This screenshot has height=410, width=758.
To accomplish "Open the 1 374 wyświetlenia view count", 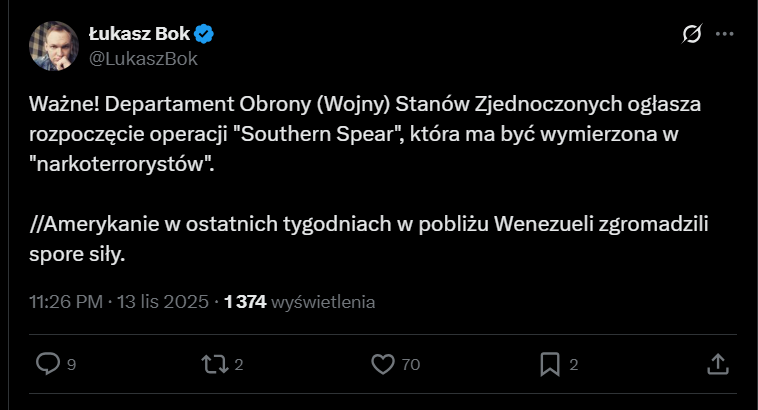I will coord(300,301).
